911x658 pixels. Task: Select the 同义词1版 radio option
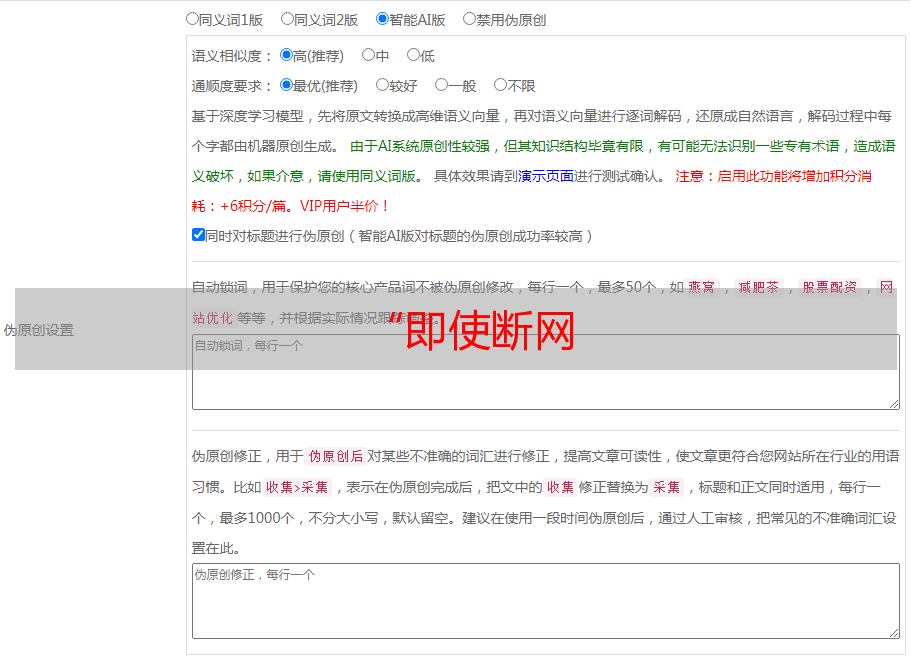[x=193, y=19]
